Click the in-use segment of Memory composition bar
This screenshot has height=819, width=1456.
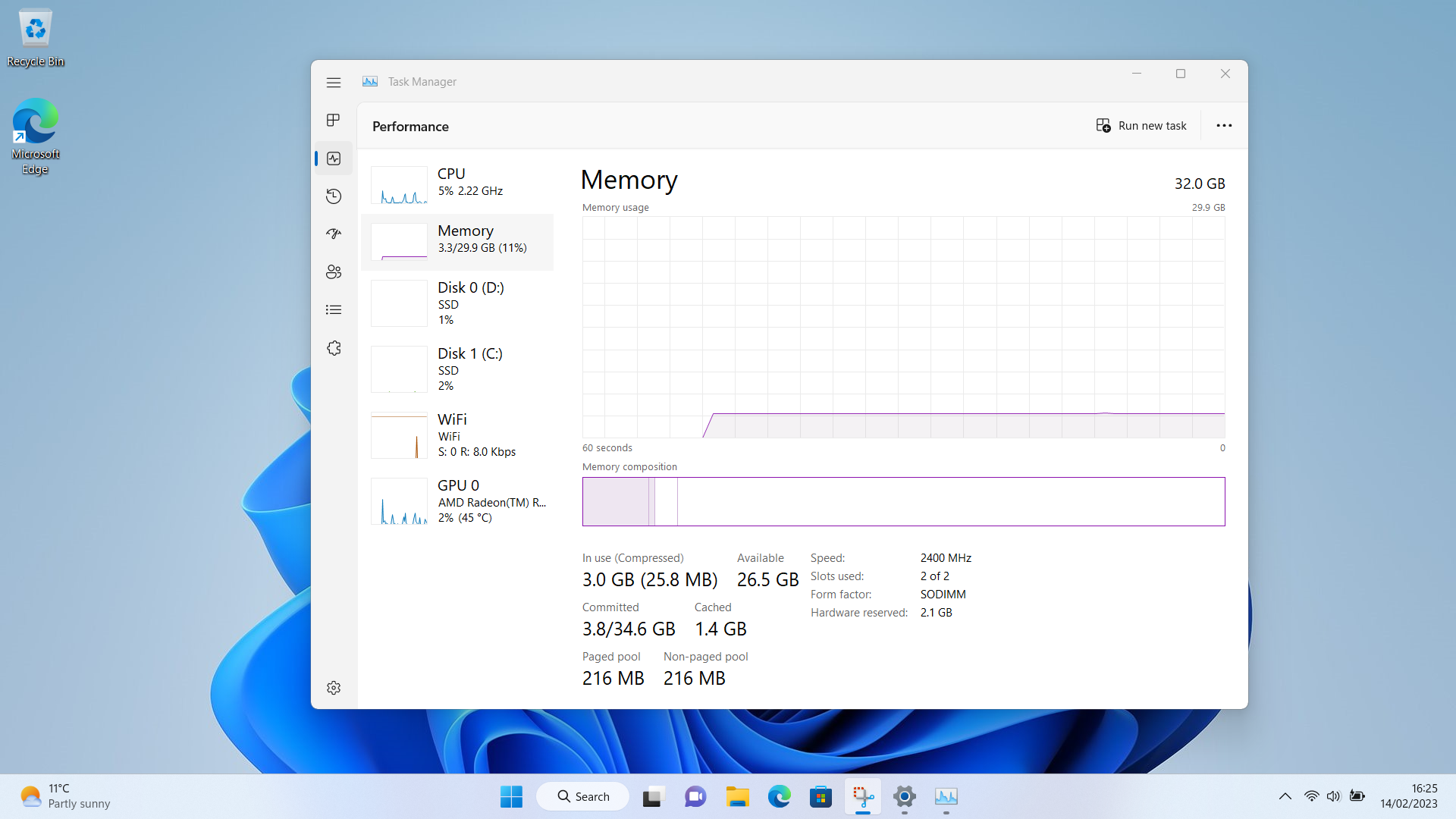coord(615,501)
